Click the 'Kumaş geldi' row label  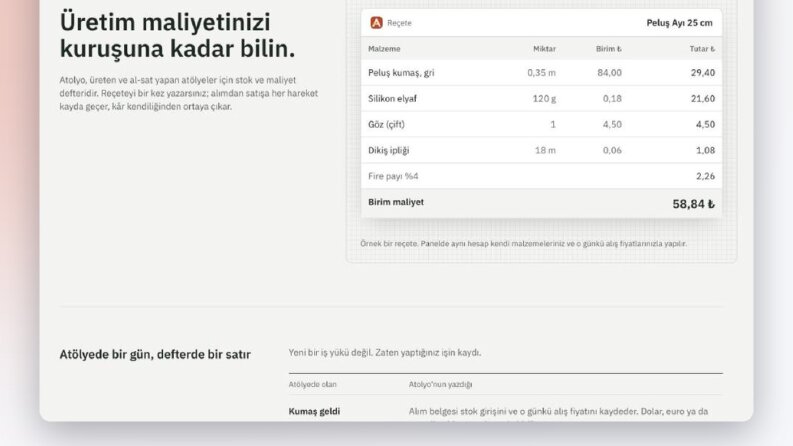point(314,411)
